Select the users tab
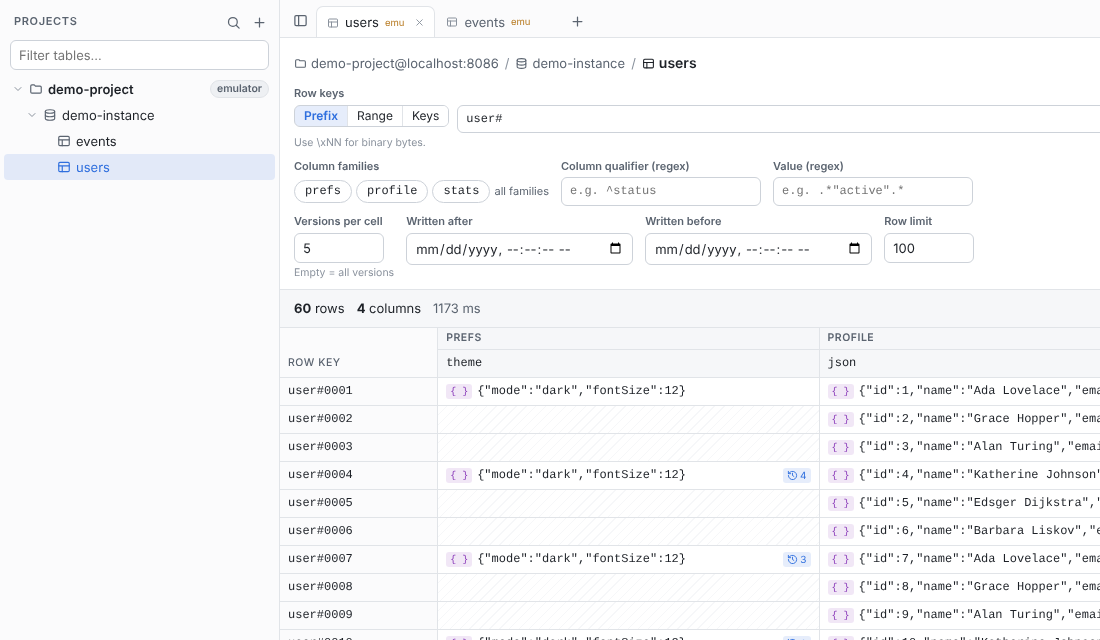The height and width of the screenshot is (640, 1100). click(x=375, y=22)
